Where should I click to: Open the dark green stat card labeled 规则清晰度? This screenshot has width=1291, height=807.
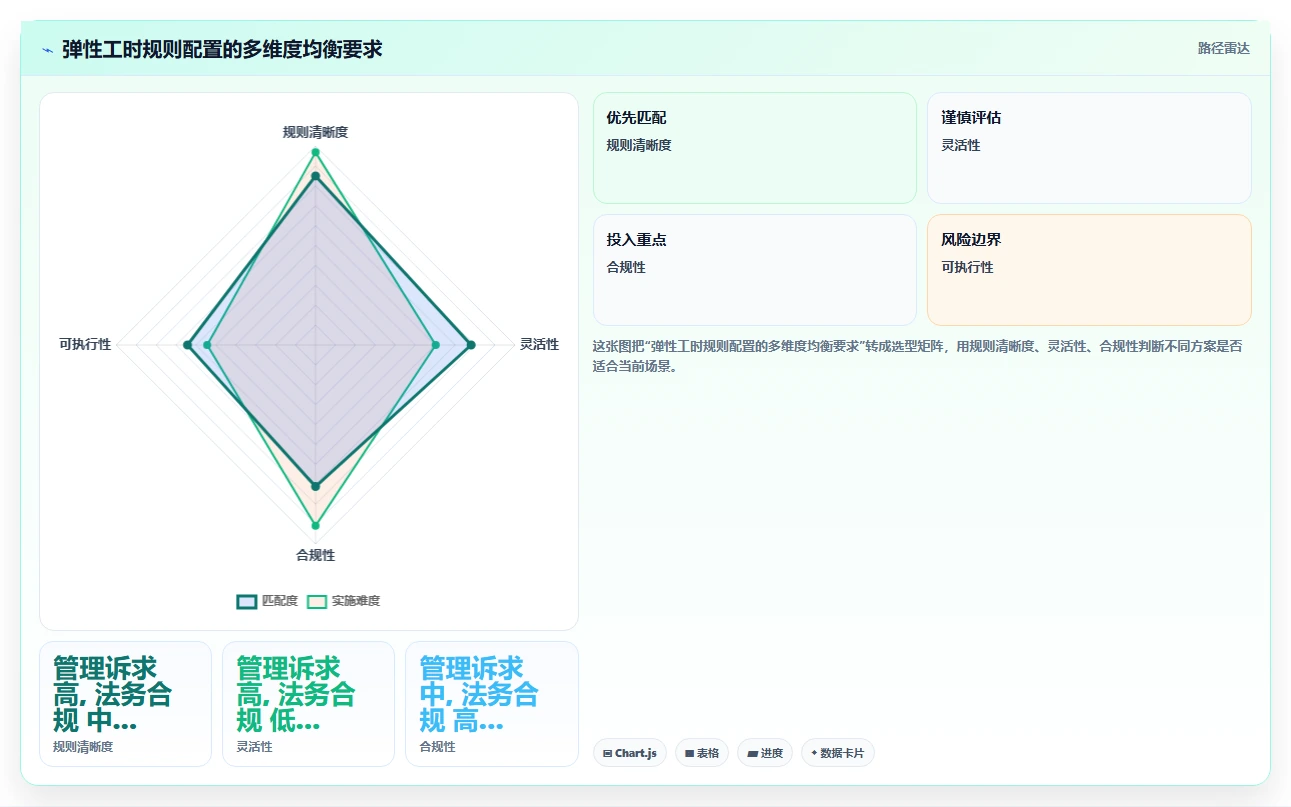pyautogui.click(x=125, y=704)
